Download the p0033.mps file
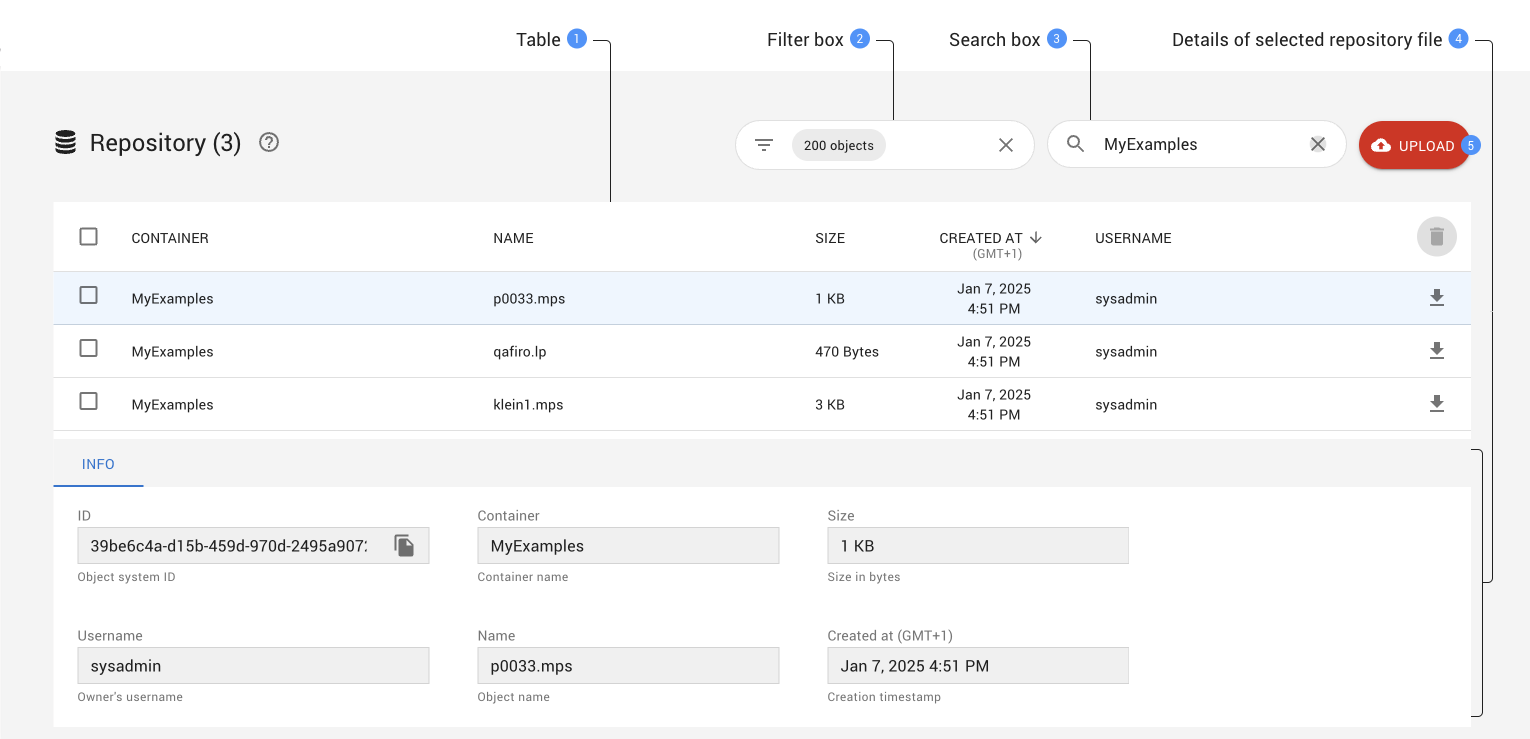The image size is (1530, 739). point(1436,298)
